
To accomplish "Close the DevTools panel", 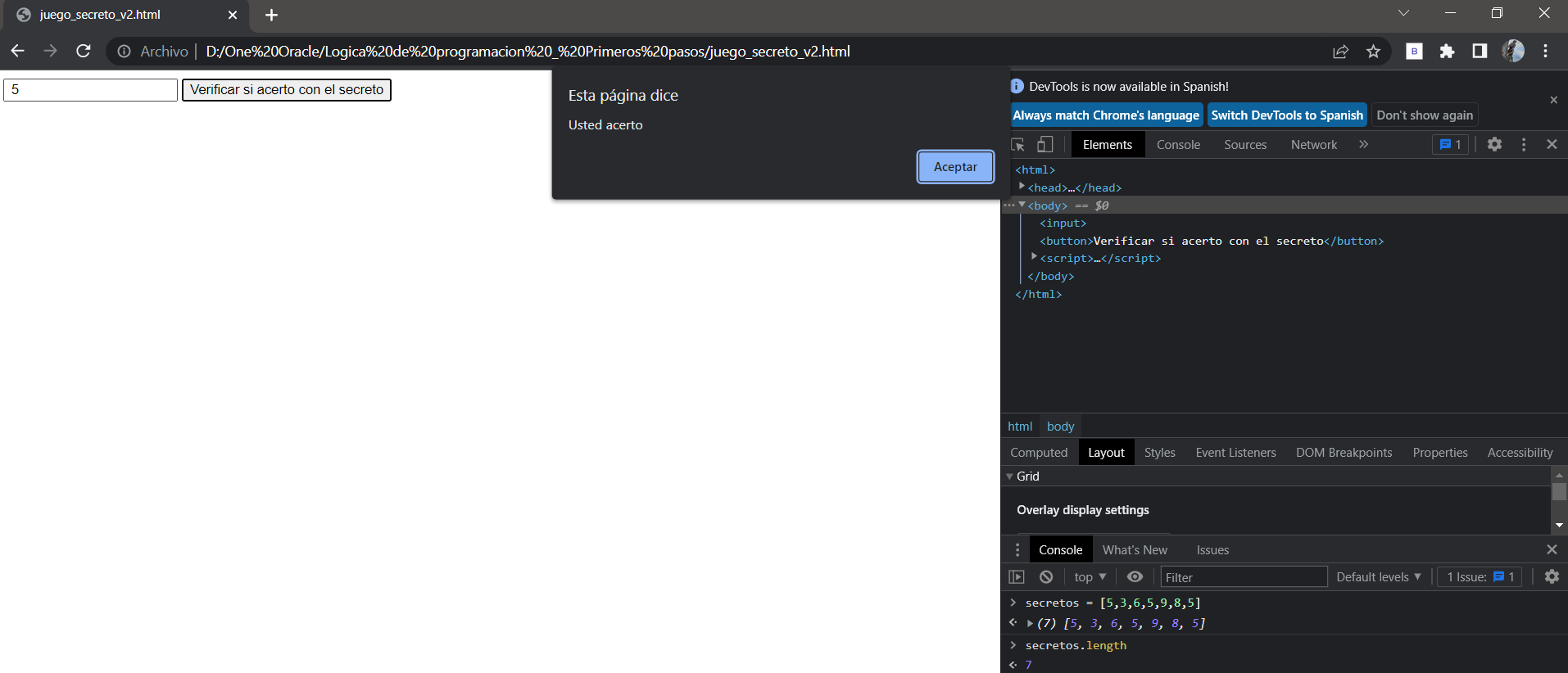I will pos(1552,144).
